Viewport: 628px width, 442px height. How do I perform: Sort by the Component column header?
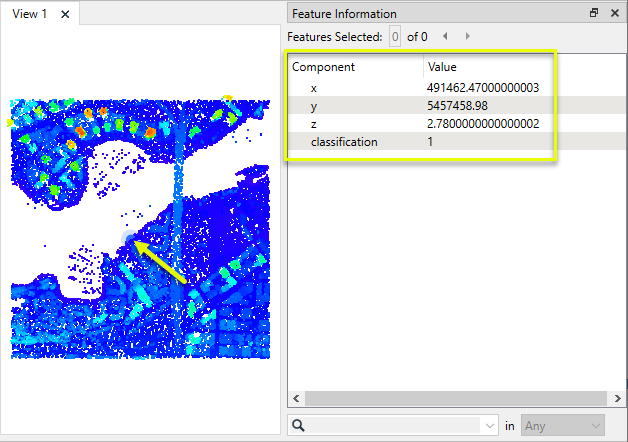355,67
